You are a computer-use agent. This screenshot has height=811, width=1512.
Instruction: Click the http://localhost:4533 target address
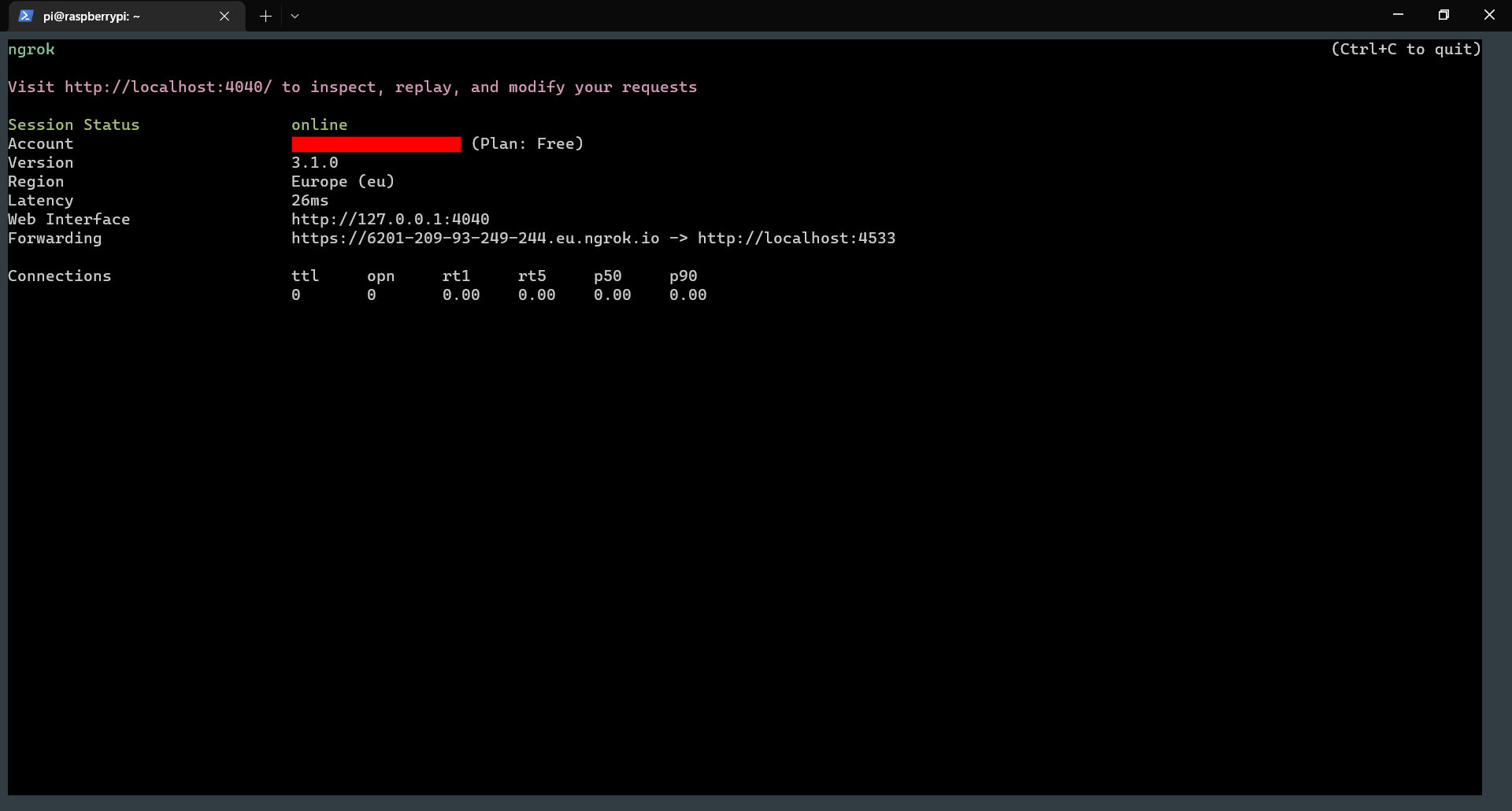click(795, 238)
